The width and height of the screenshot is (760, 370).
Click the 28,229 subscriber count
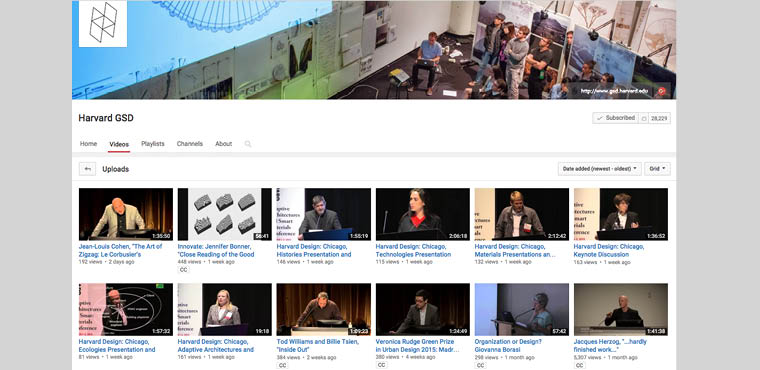pyautogui.click(x=660, y=118)
